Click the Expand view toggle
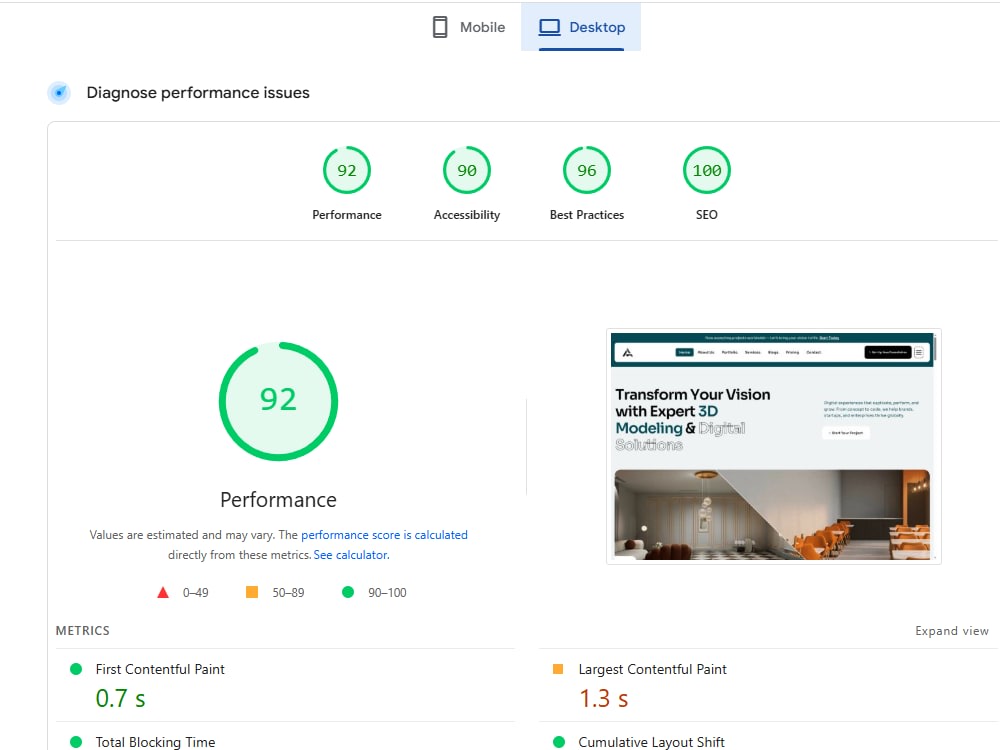 coord(952,631)
